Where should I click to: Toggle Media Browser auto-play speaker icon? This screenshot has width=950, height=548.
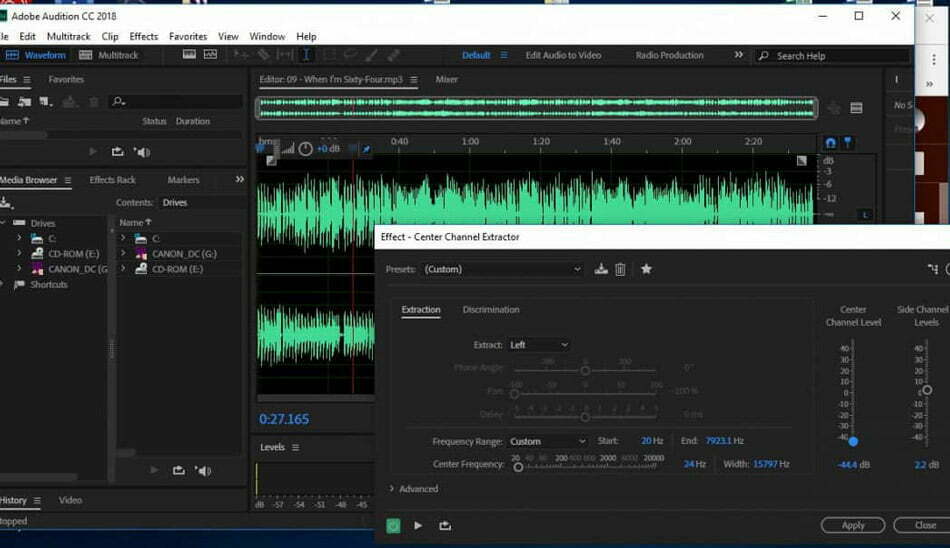[x=204, y=470]
